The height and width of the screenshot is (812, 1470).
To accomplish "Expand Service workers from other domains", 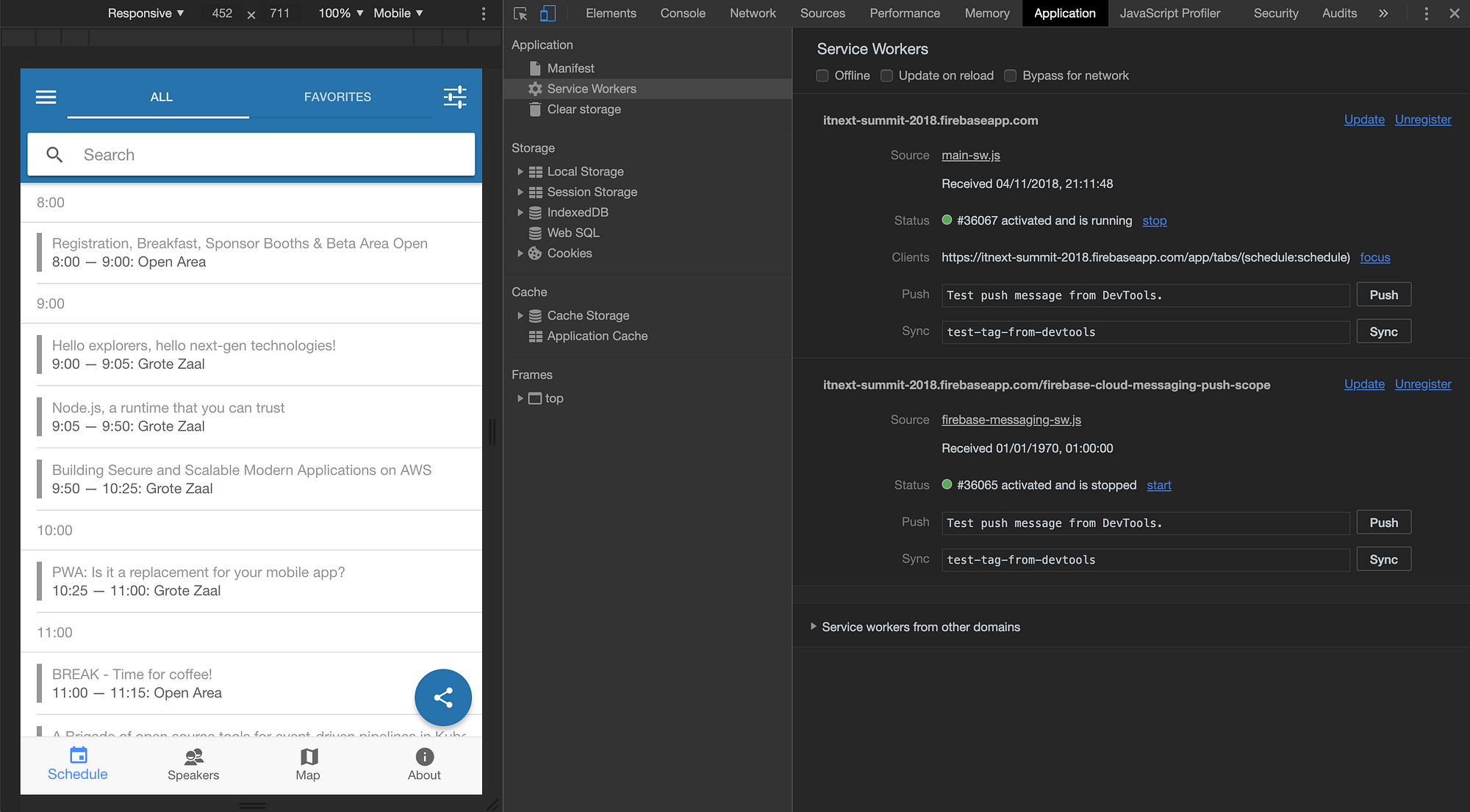I will (x=813, y=626).
